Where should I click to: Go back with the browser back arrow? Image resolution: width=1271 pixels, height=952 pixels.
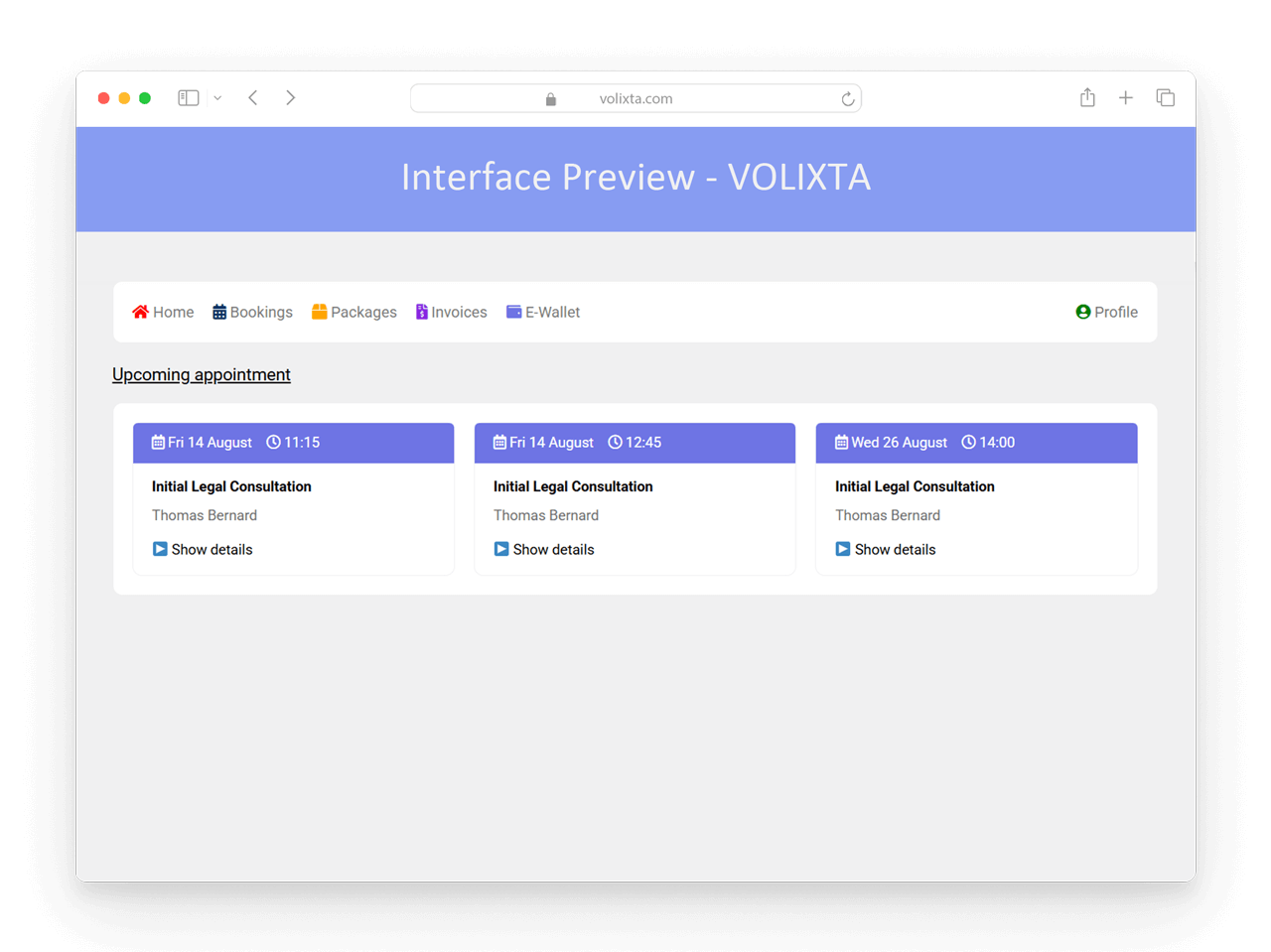click(253, 98)
